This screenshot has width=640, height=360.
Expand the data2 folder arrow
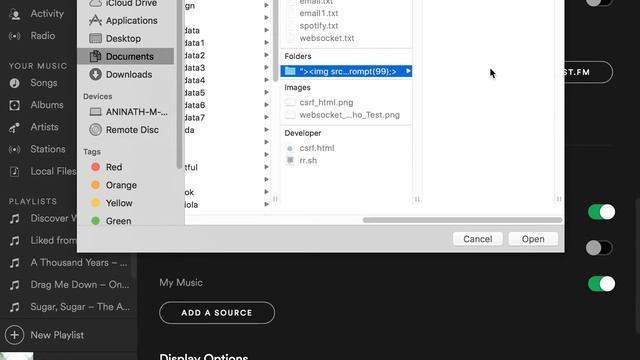pos(266,55)
